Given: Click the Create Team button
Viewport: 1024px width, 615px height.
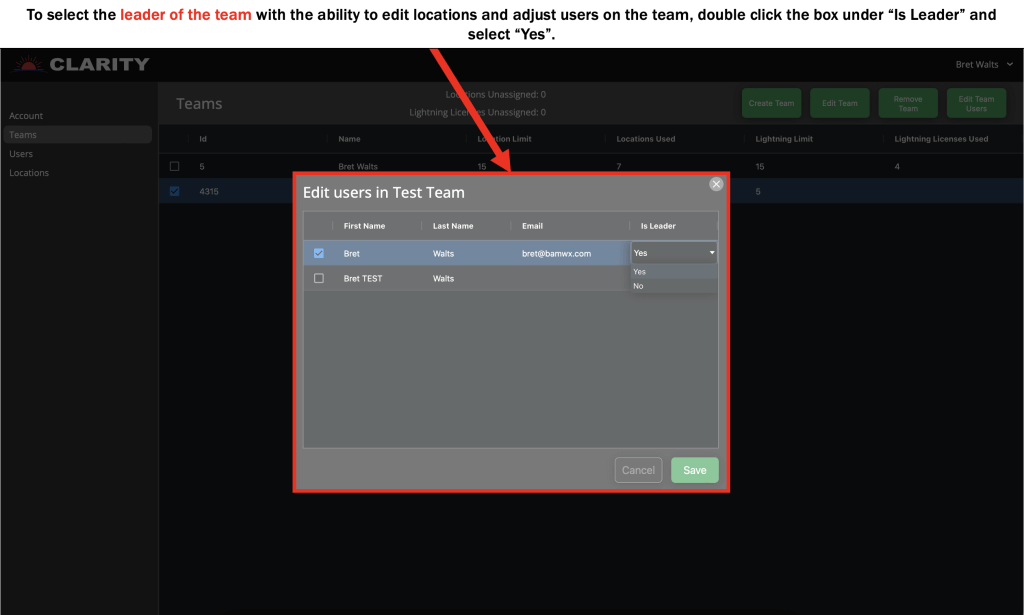Looking at the screenshot, I should click(771, 102).
